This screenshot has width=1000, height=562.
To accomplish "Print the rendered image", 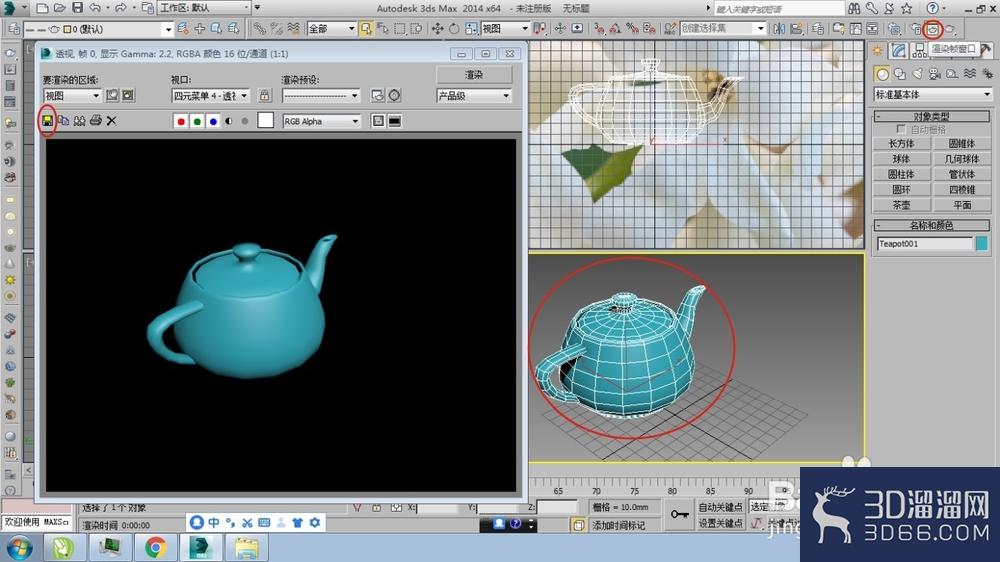I will [96, 120].
